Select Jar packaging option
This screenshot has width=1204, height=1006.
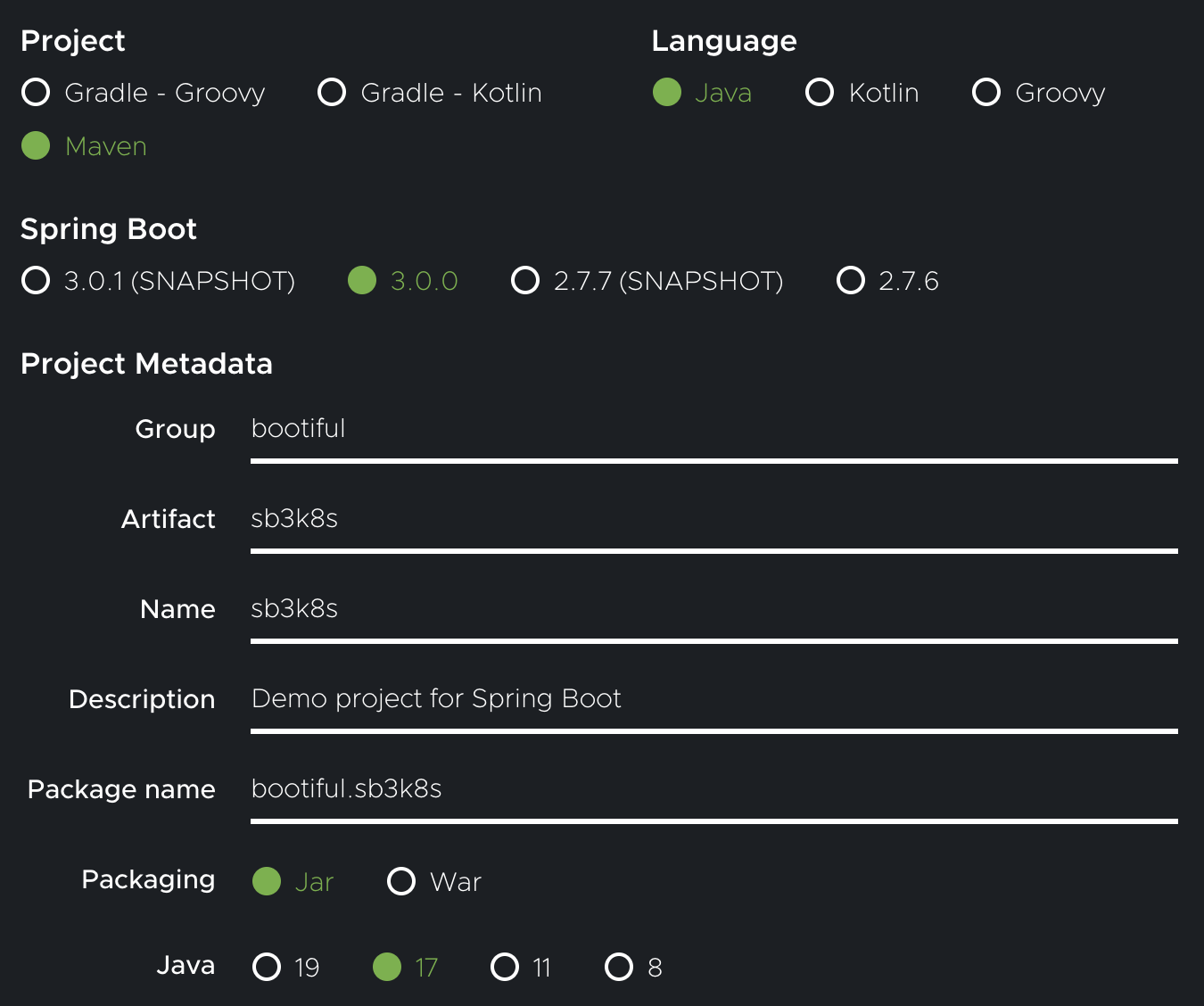[x=267, y=882]
